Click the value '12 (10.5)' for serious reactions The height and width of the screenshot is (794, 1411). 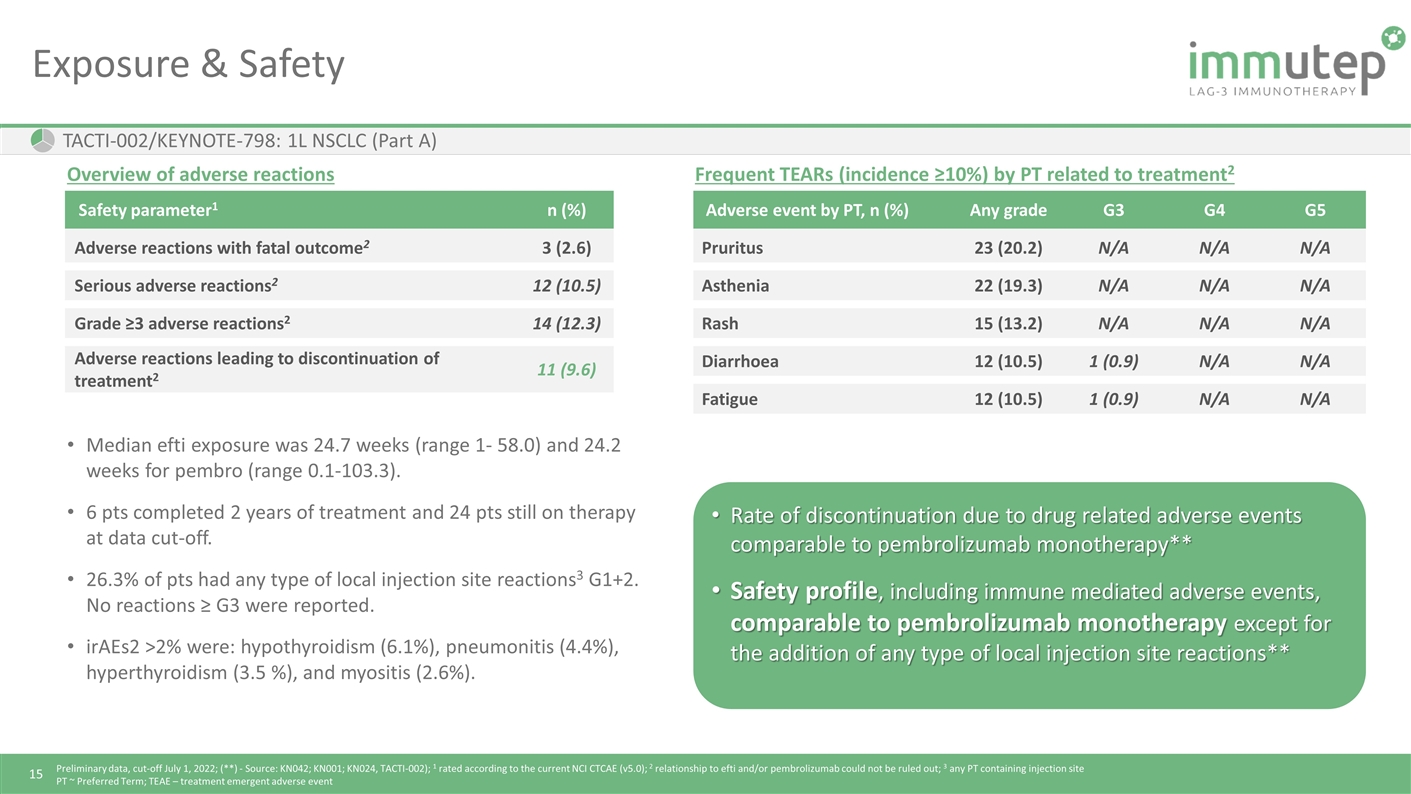tap(566, 286)
